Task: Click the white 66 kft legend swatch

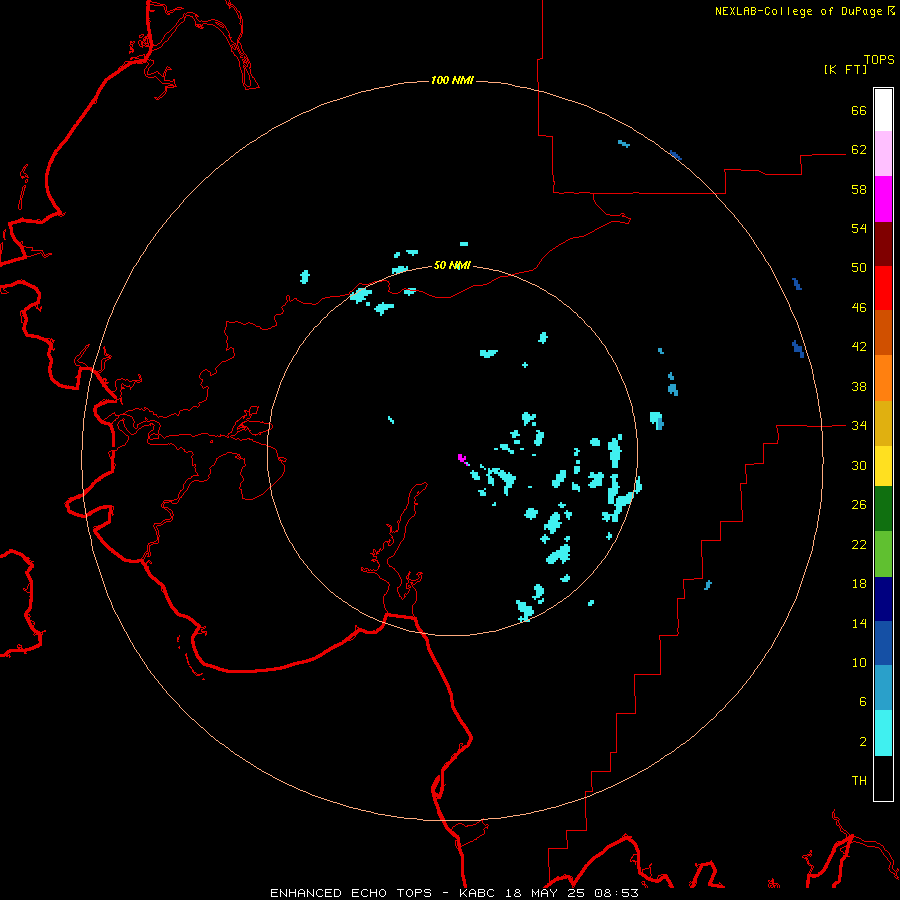Action: click(x=883, y=110)
